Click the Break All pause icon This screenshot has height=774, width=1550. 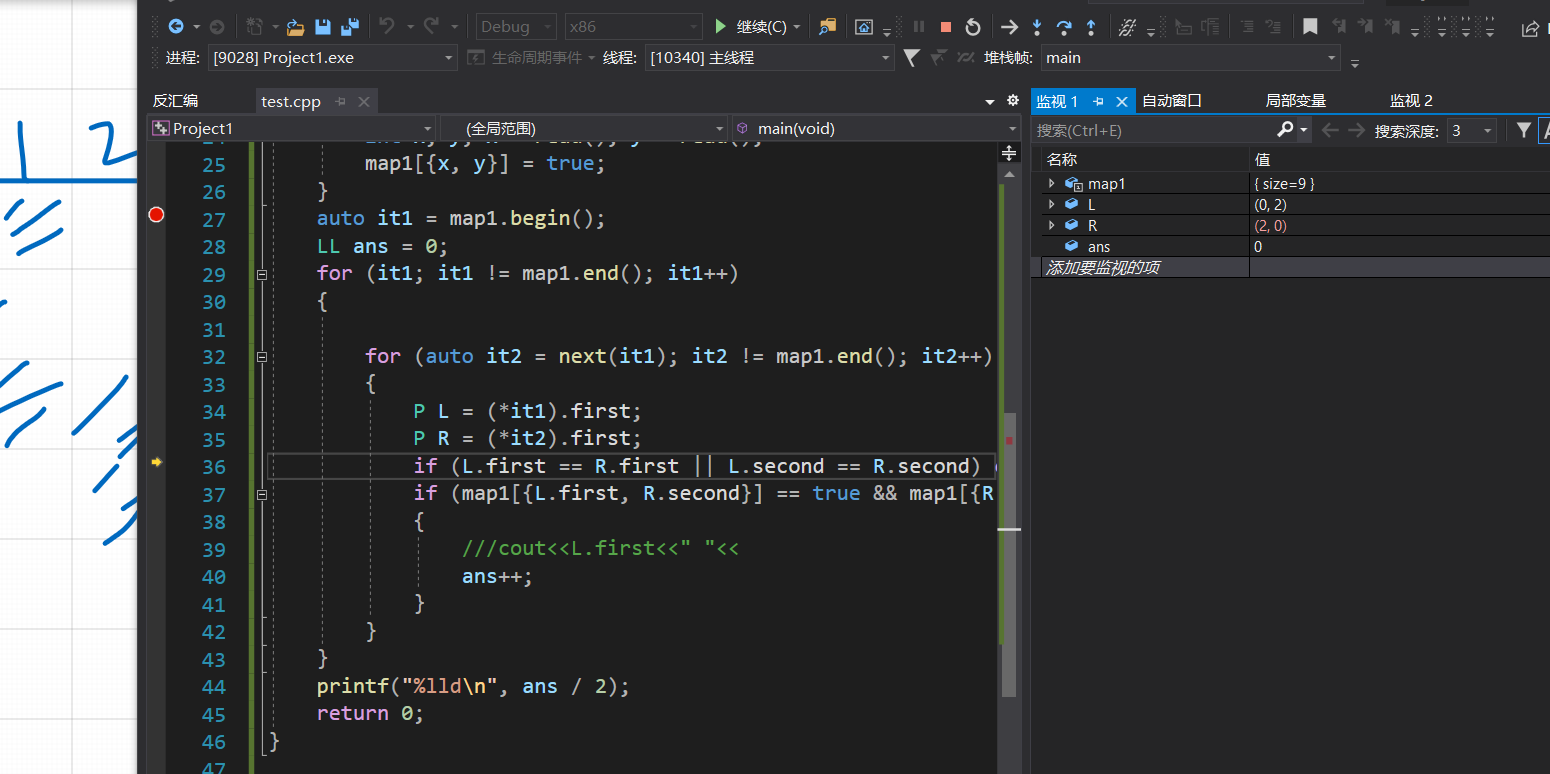click(x=919, y=27)
